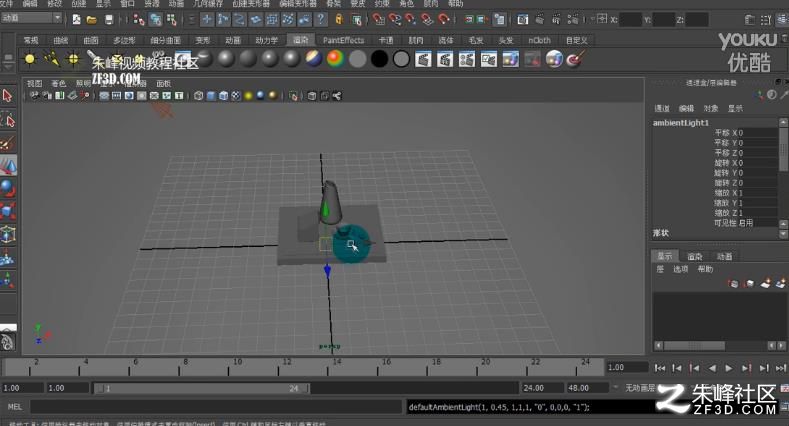Toggle snap to curves magnet icon

pyautogui.click(x=394, y=20)
